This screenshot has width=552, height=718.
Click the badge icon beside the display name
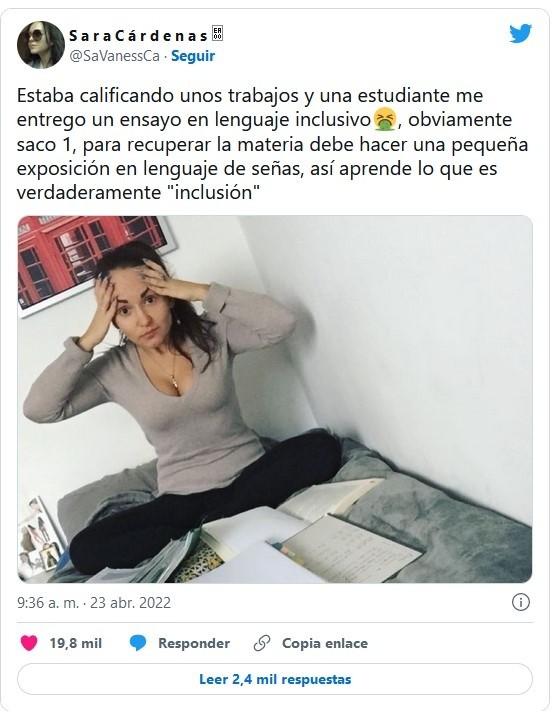[218, 34]
